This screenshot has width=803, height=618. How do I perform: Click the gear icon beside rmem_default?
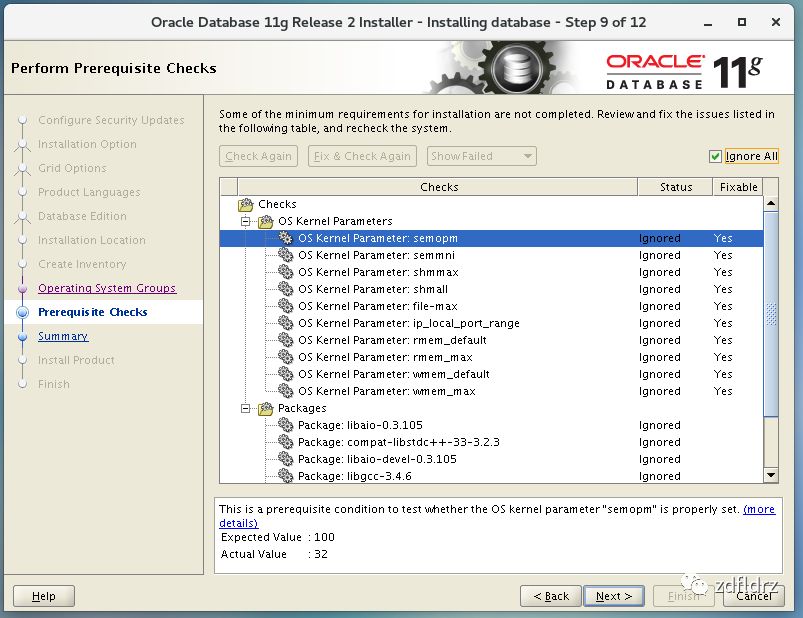point(285,340)
